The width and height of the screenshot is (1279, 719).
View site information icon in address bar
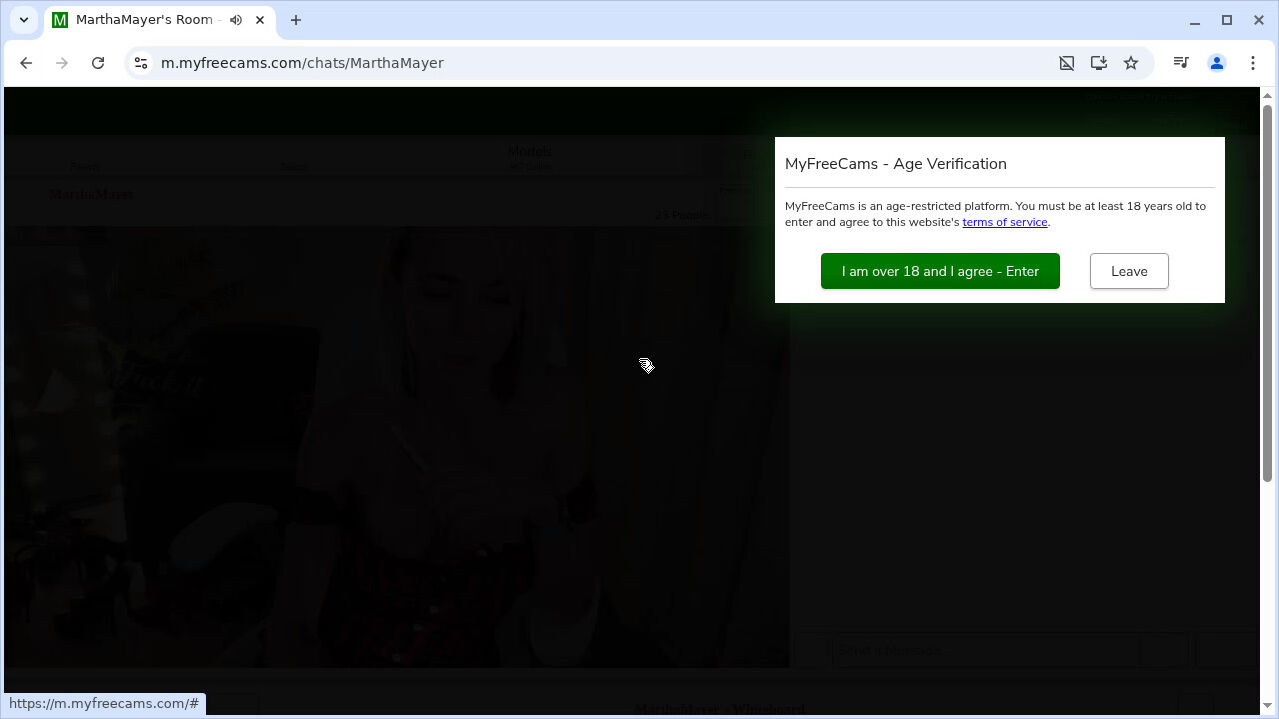[x=142, y=63]
